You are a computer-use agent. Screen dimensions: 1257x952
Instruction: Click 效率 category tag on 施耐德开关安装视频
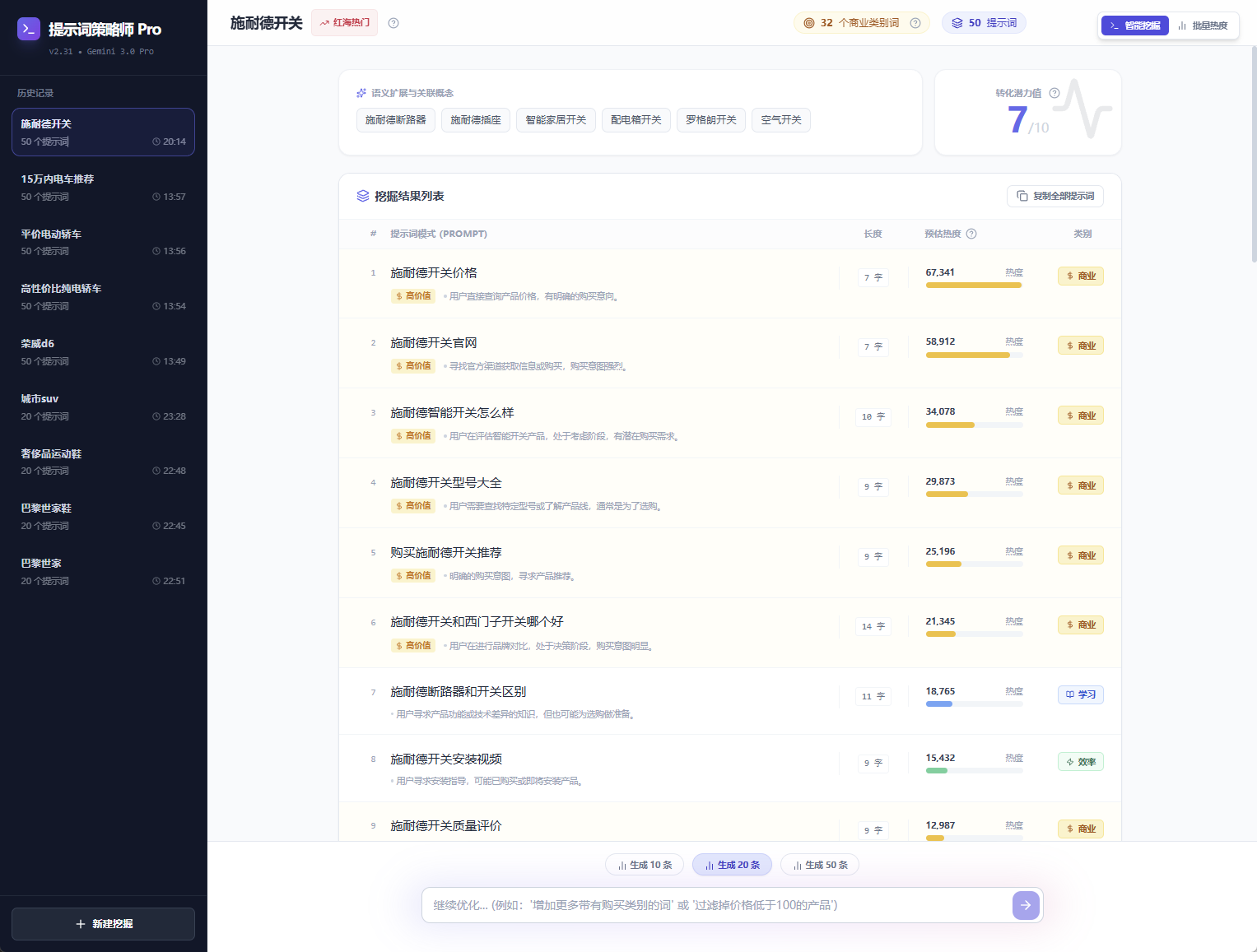click(1081, 762)
